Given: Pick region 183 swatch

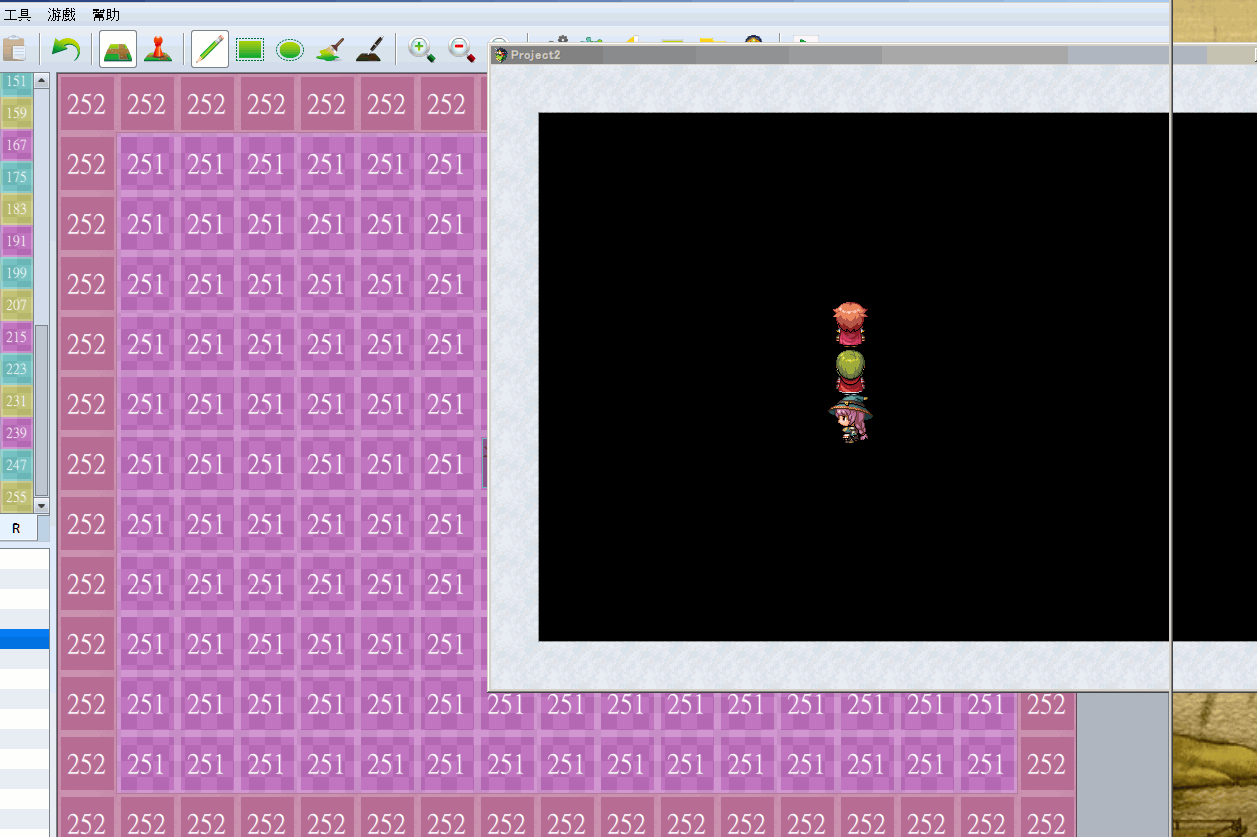Looking at the screenshot, I should click(x=16, y=209).
